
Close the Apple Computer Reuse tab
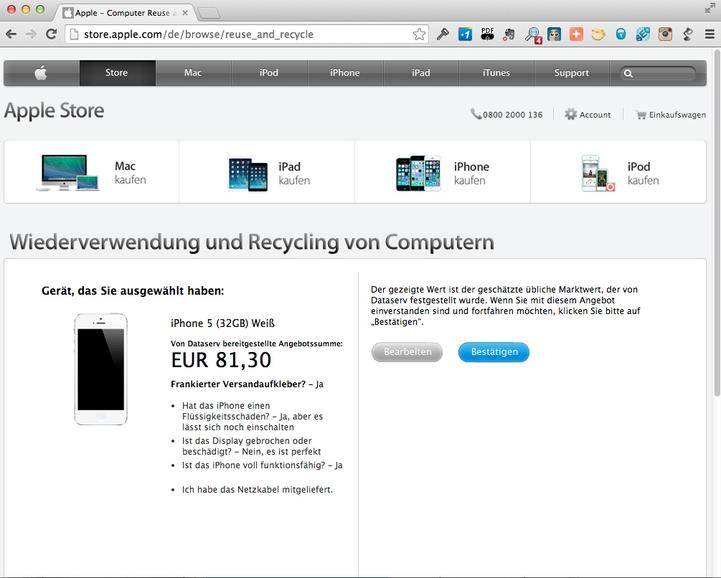pyautogui.click(x=185, y=13)
